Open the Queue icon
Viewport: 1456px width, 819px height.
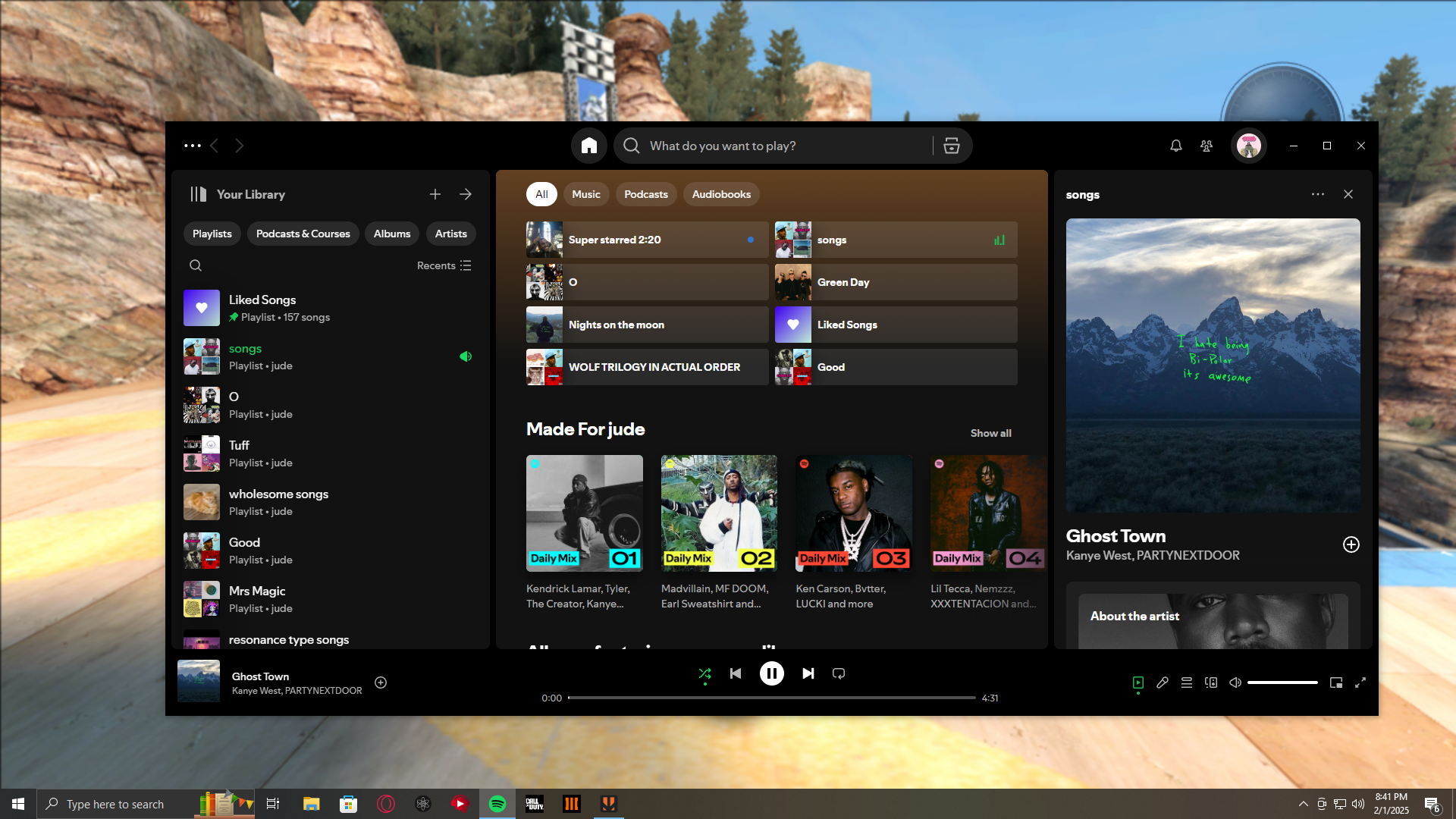[1187, 682]
